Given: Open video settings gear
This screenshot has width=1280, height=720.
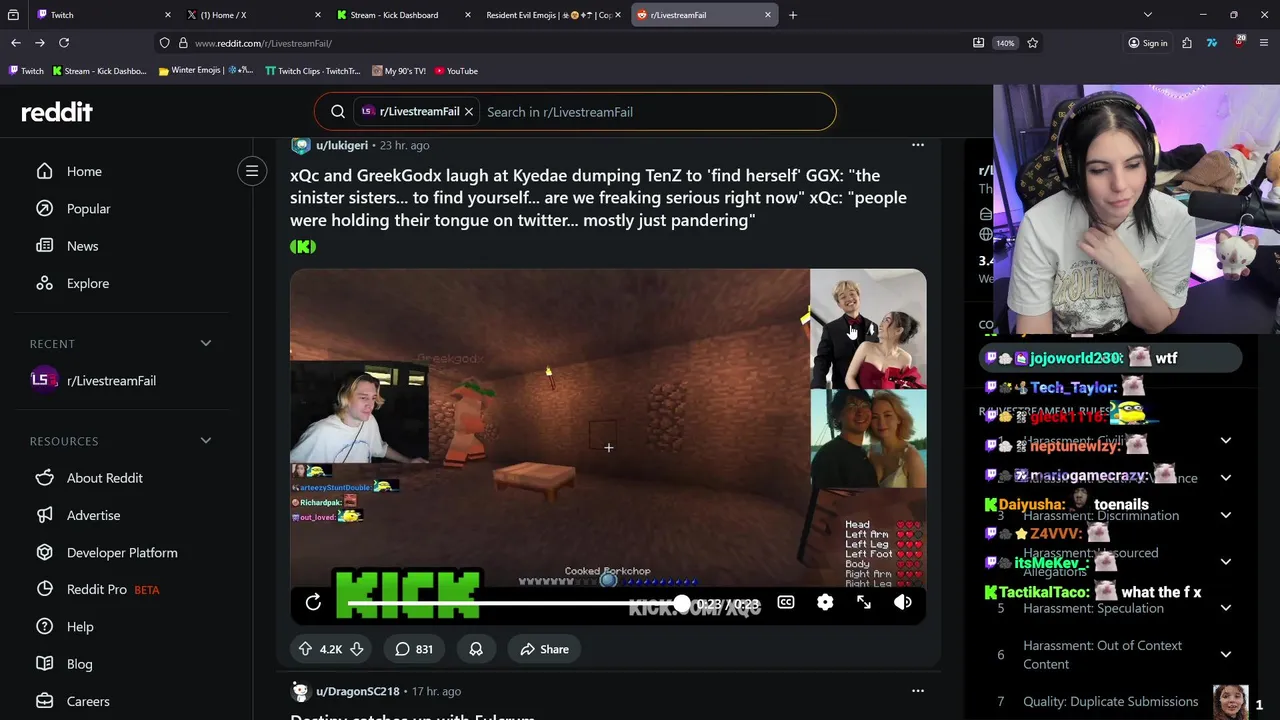Looking at the screenshot, I should coord(825,602).
